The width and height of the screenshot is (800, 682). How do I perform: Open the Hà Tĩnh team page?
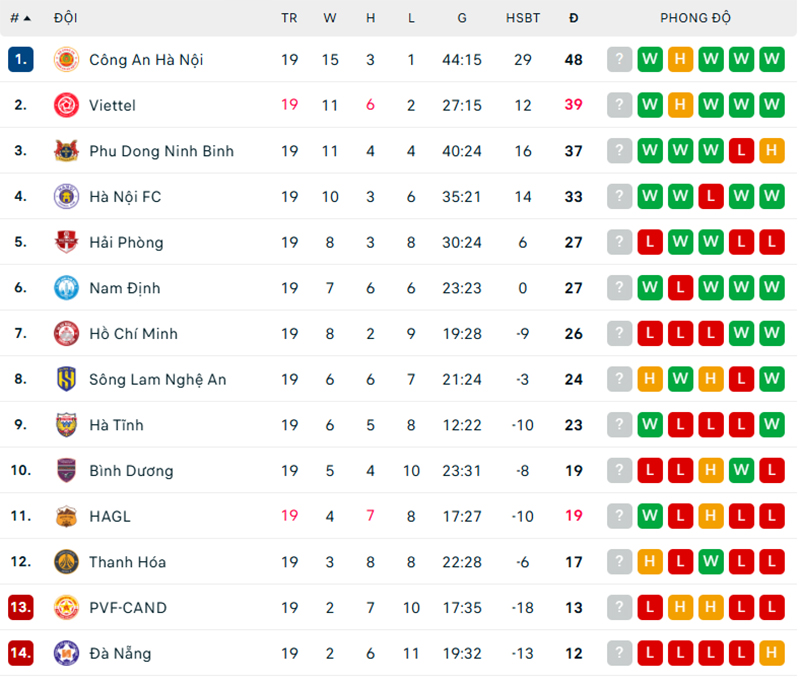point(117,424)
